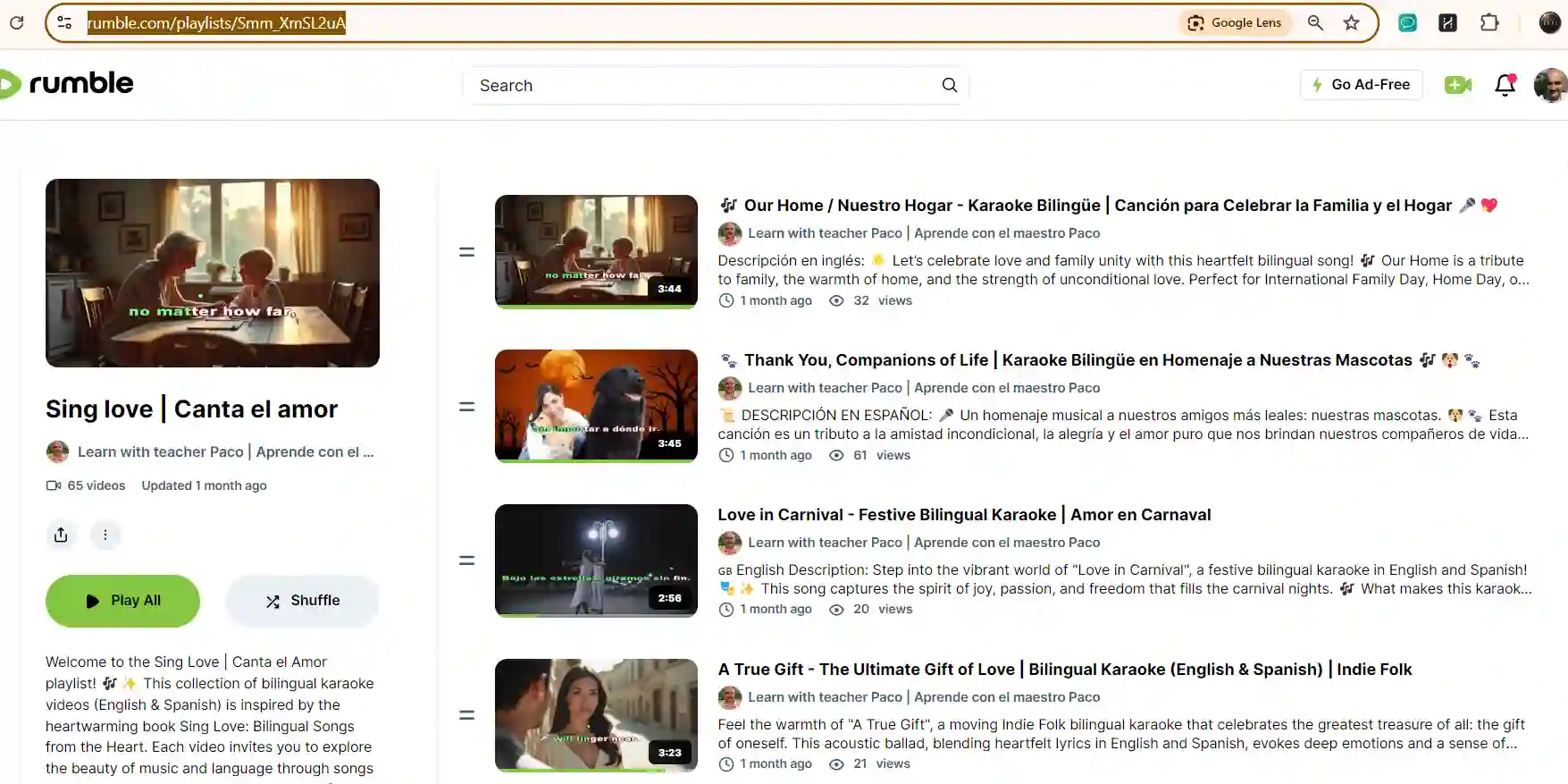
Task: Click the 'Feel the warmth of' description text
Action: pos(1122,734)
